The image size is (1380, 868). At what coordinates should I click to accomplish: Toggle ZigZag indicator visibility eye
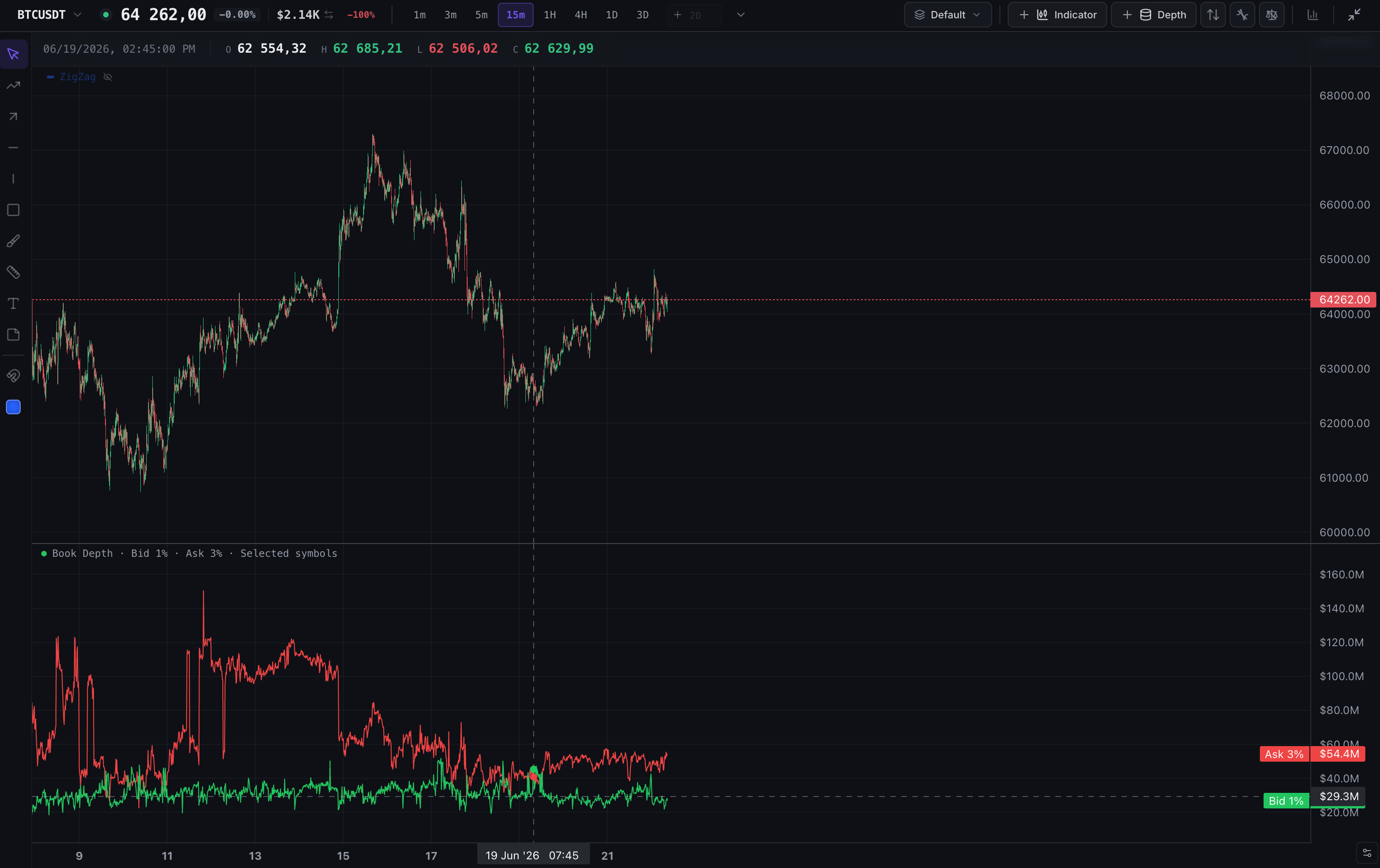pos(108,77)
